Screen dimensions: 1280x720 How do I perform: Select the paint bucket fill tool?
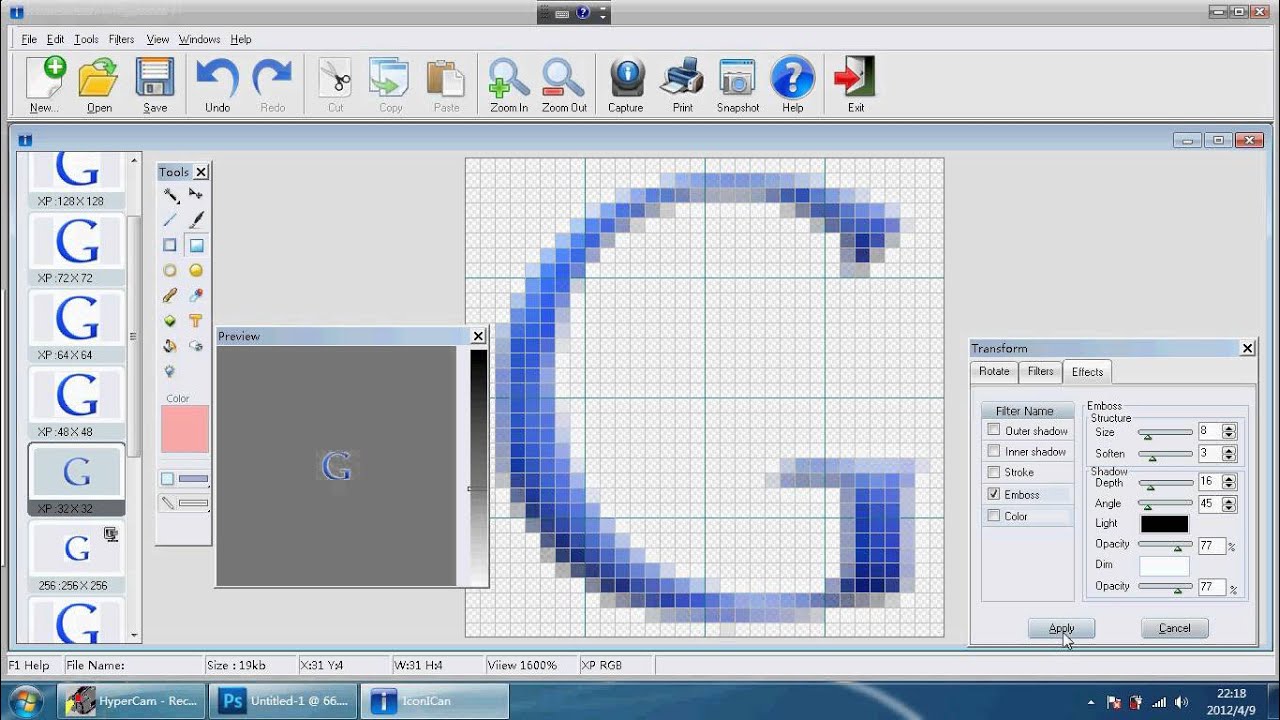click(x=170, y=346)
